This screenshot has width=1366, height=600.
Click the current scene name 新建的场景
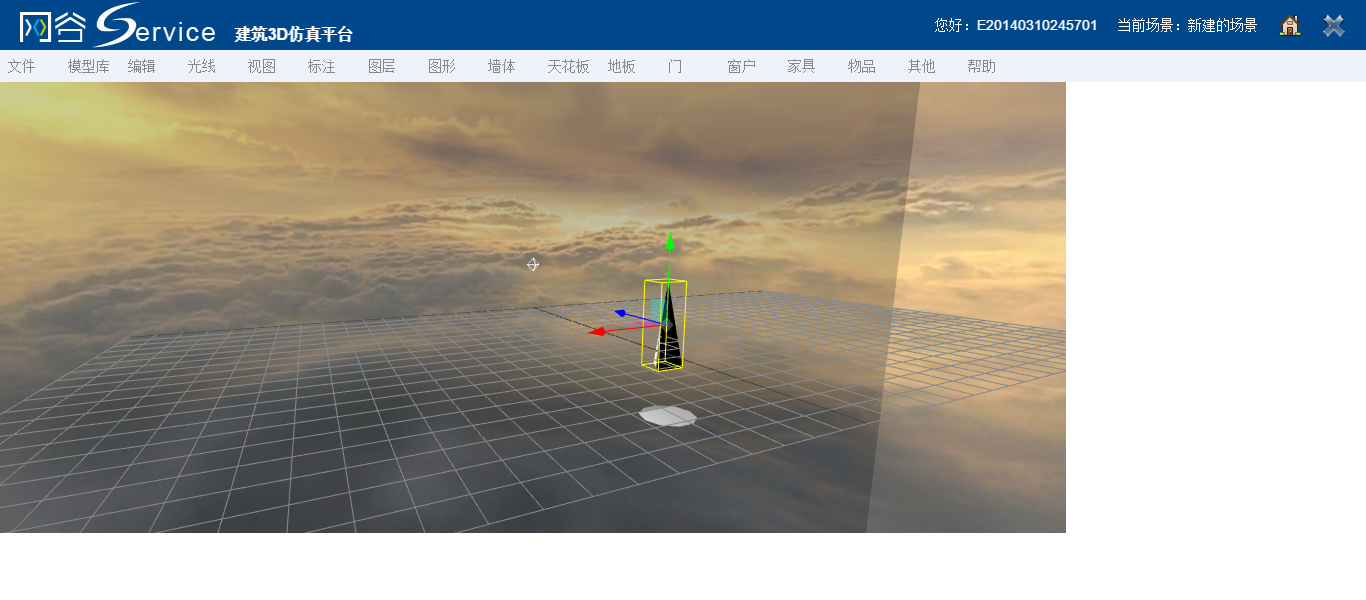click(1222, 25)
